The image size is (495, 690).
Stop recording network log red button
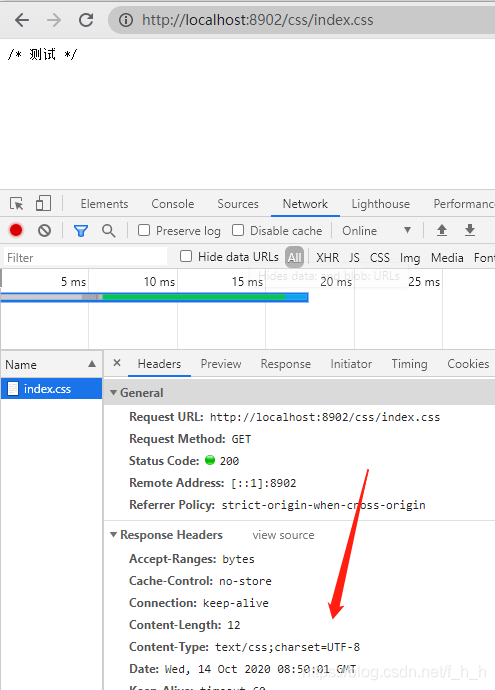[x=16, y=230]
